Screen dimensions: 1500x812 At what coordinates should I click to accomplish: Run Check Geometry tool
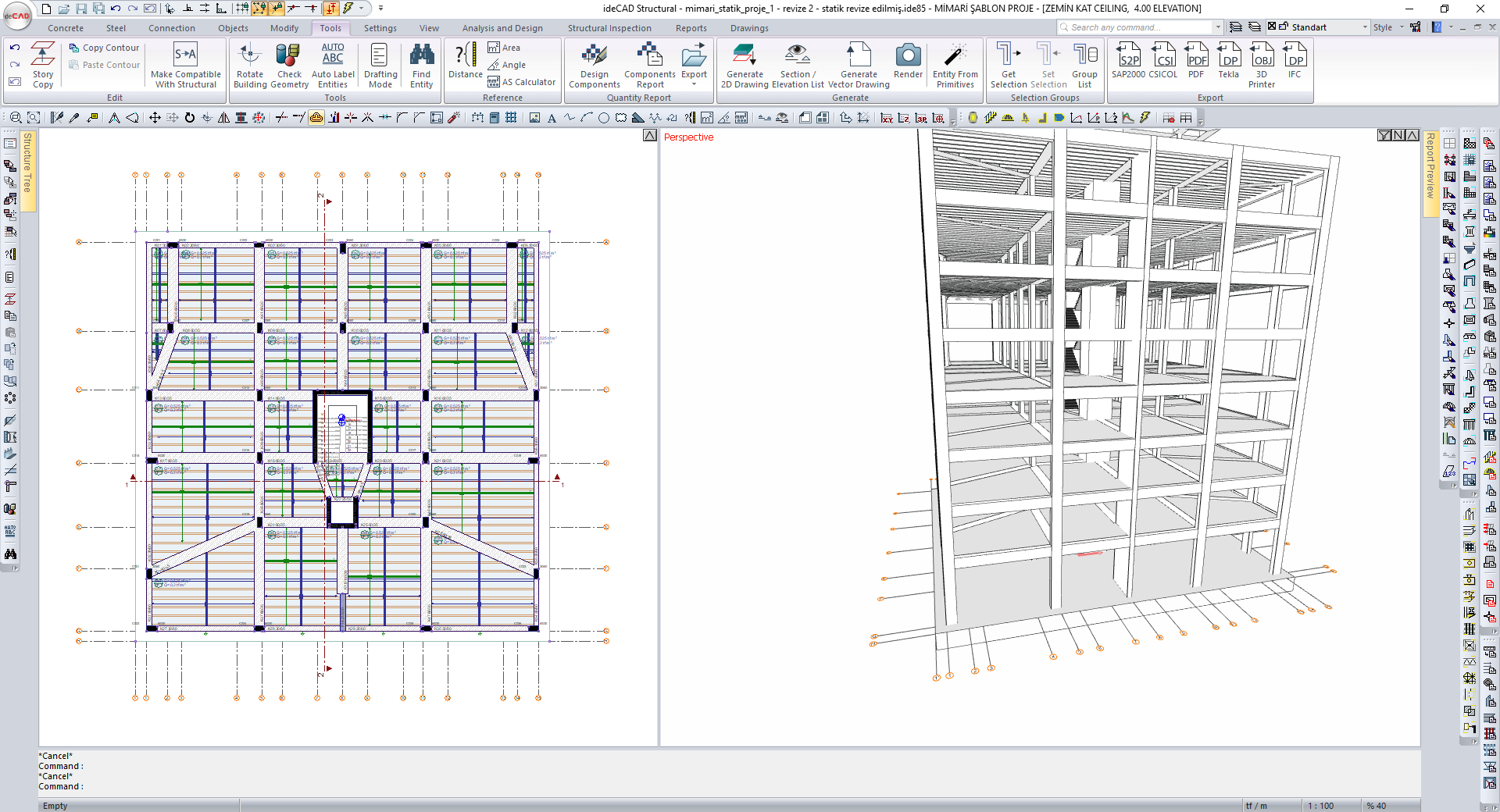pos(288,65)
